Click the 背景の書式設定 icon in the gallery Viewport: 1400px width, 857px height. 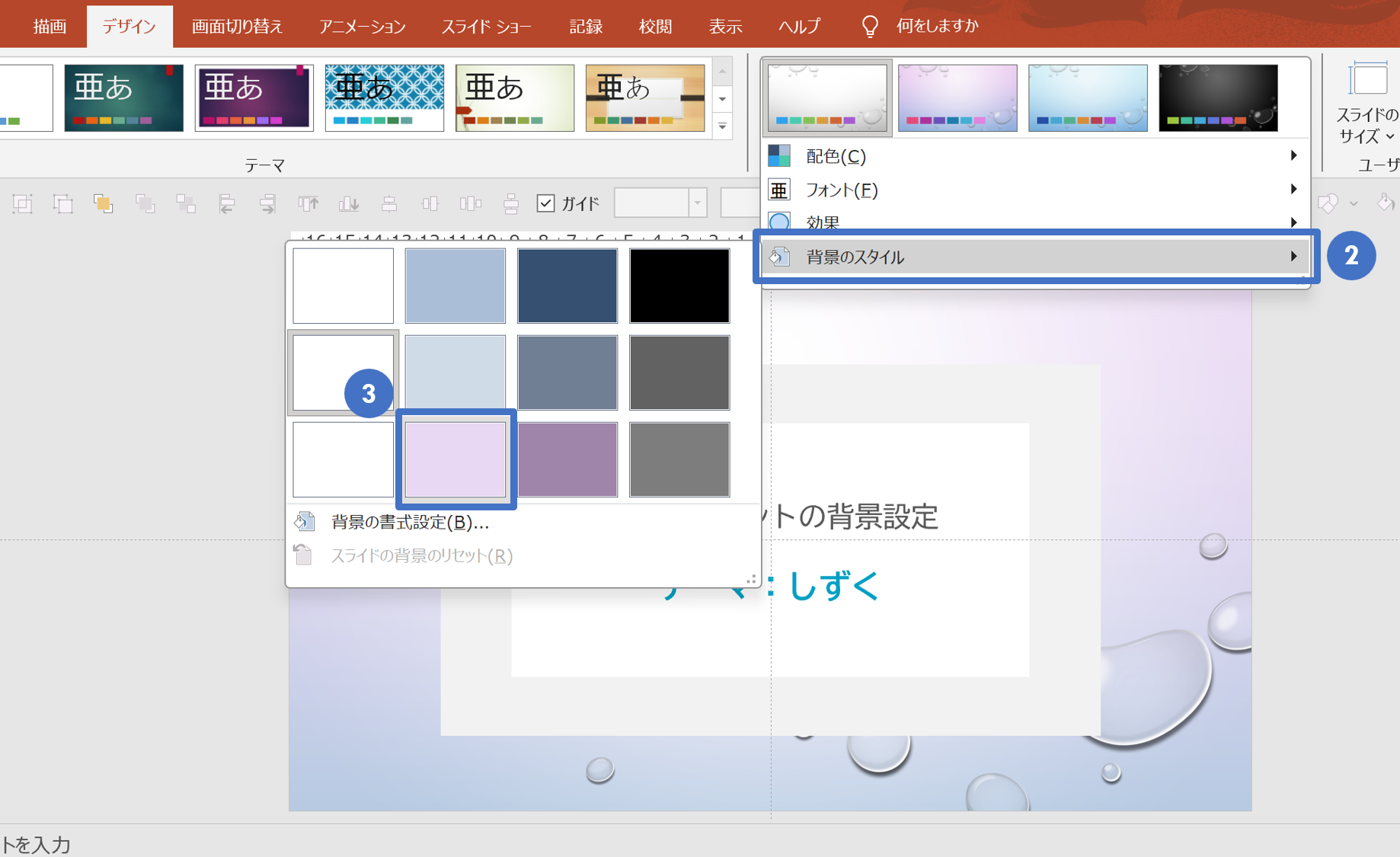pos(305,521)
